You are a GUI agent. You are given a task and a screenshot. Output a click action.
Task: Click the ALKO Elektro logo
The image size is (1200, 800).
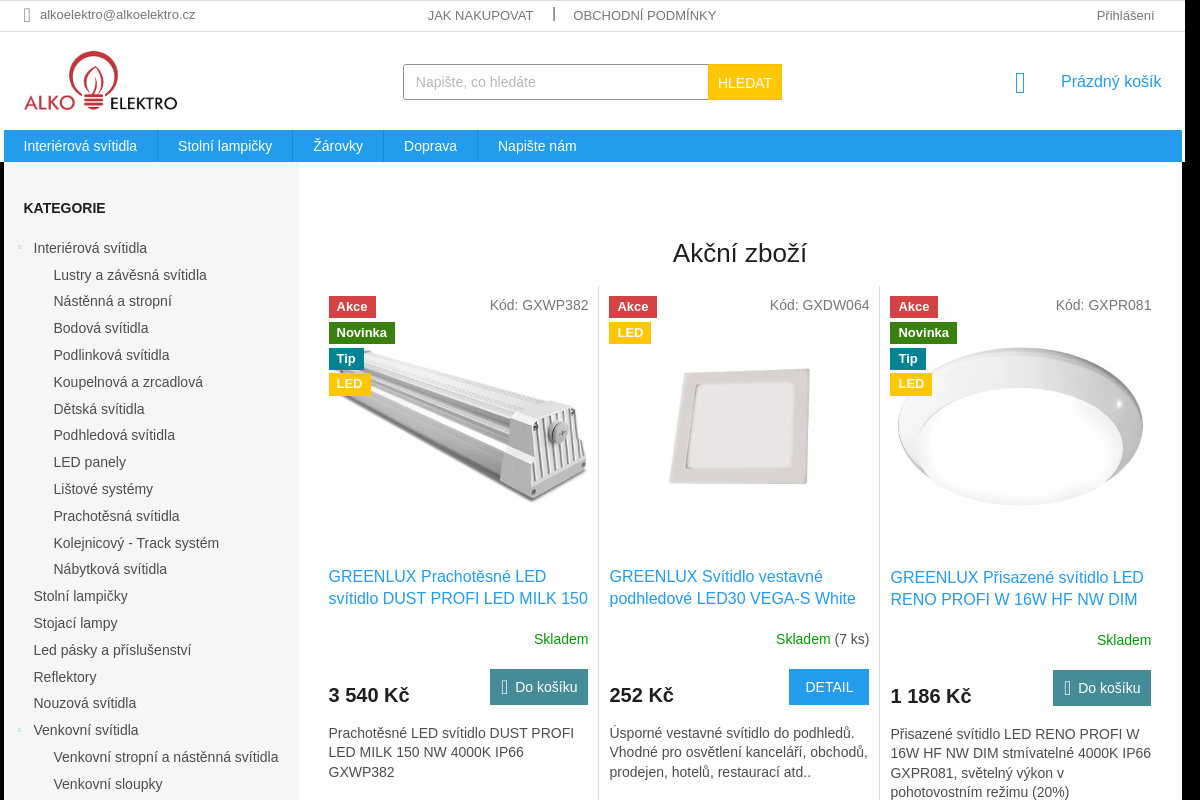(x=101, y=82)
